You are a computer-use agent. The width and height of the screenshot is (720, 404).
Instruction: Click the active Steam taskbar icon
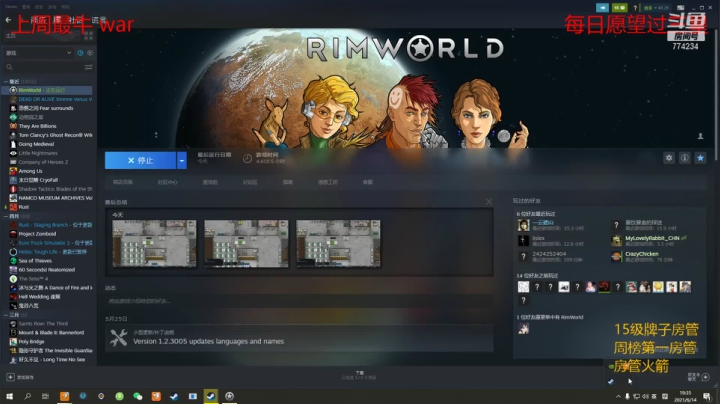(211, 396)
